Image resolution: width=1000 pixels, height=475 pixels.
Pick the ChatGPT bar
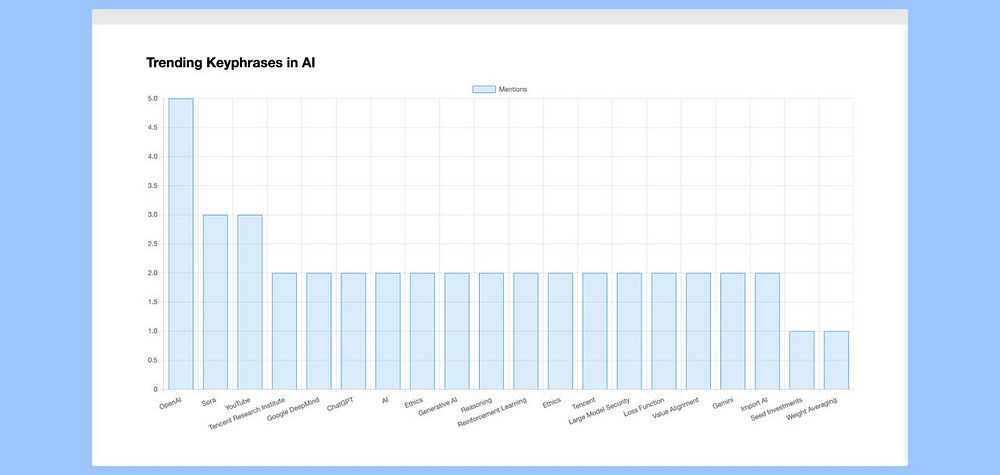pos(353,331)
